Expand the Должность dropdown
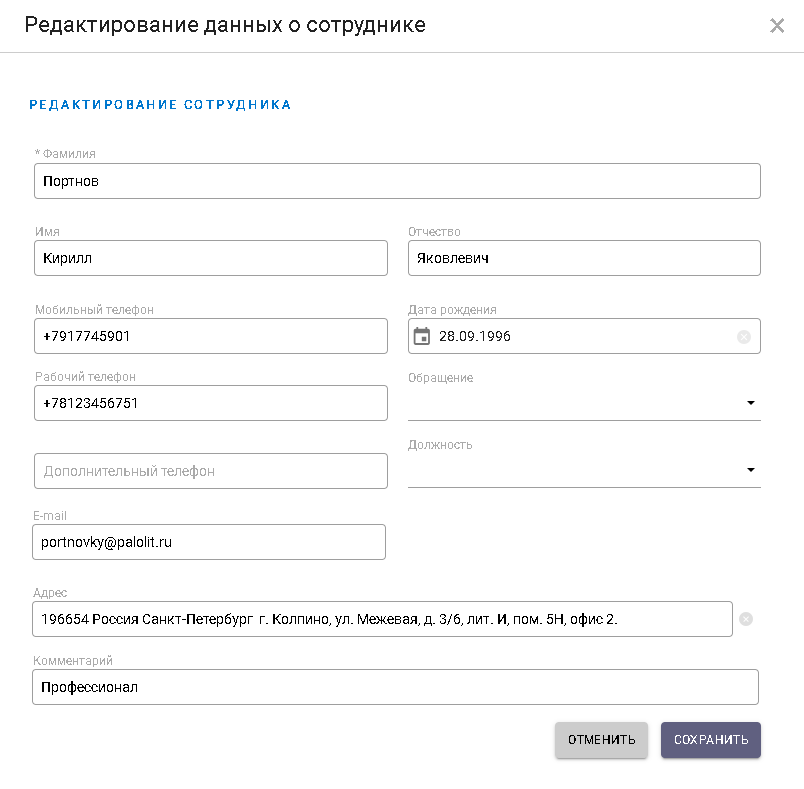Image resolution: width=804 pixels, height=789 pixels. point(584,470)
